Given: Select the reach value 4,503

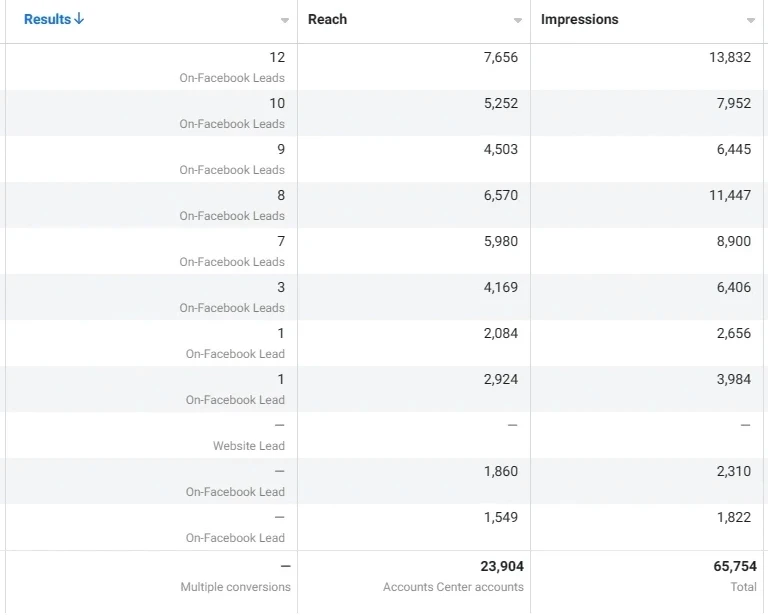Looking at the screenshot, I should pyautogui.click(x=501, y=149).
